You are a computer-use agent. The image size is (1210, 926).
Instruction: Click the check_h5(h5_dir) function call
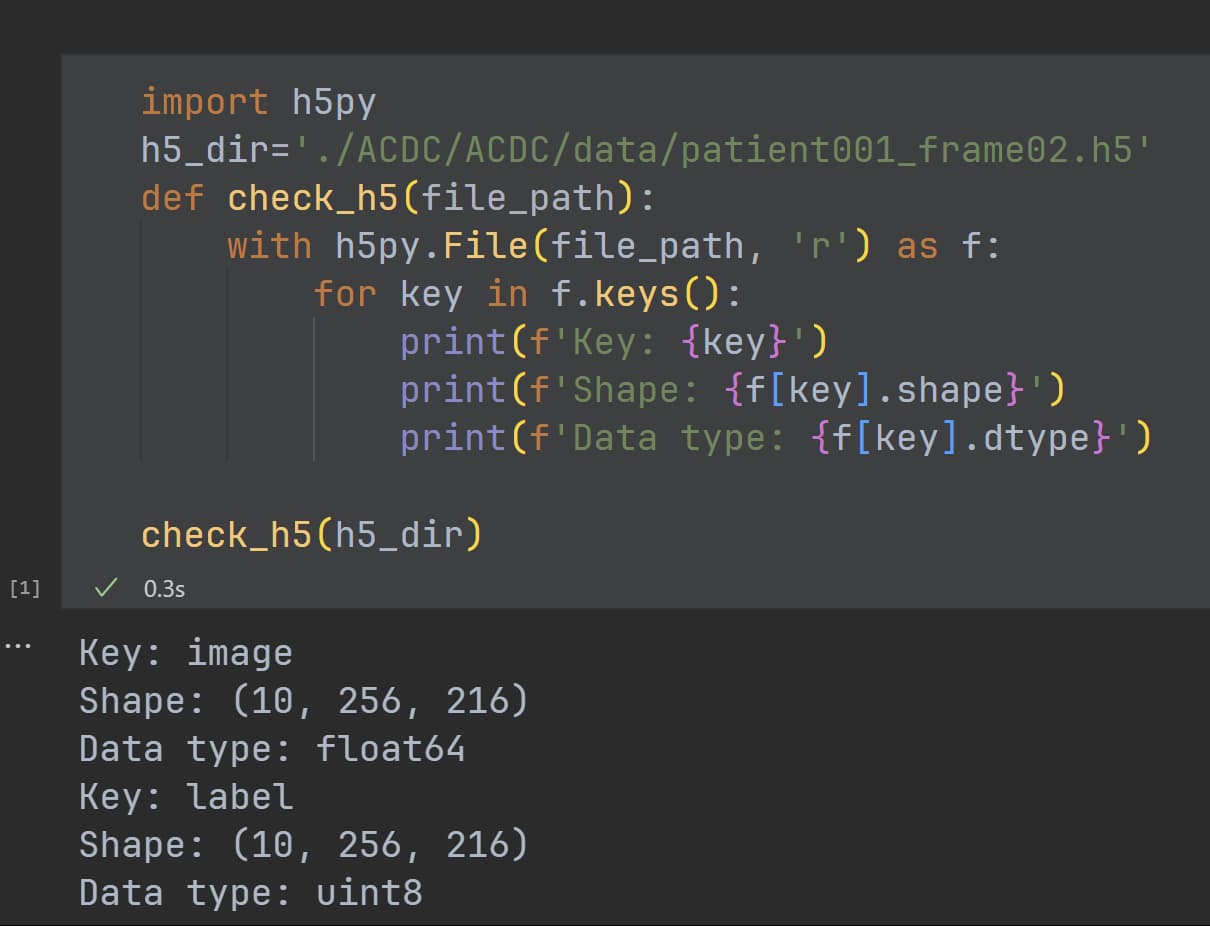(311, 535)
